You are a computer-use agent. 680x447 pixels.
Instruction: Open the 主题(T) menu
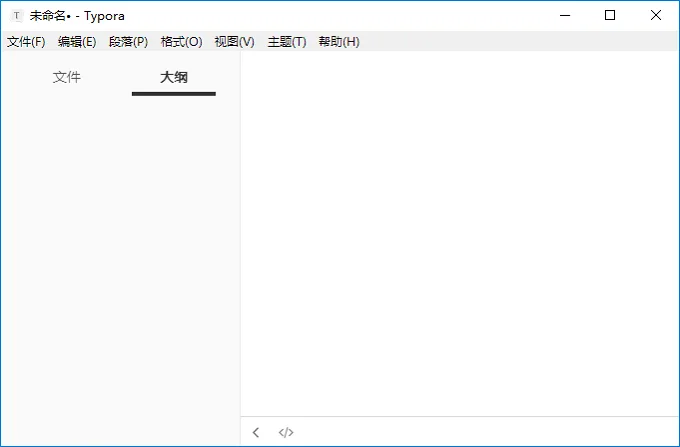(287, 42)
